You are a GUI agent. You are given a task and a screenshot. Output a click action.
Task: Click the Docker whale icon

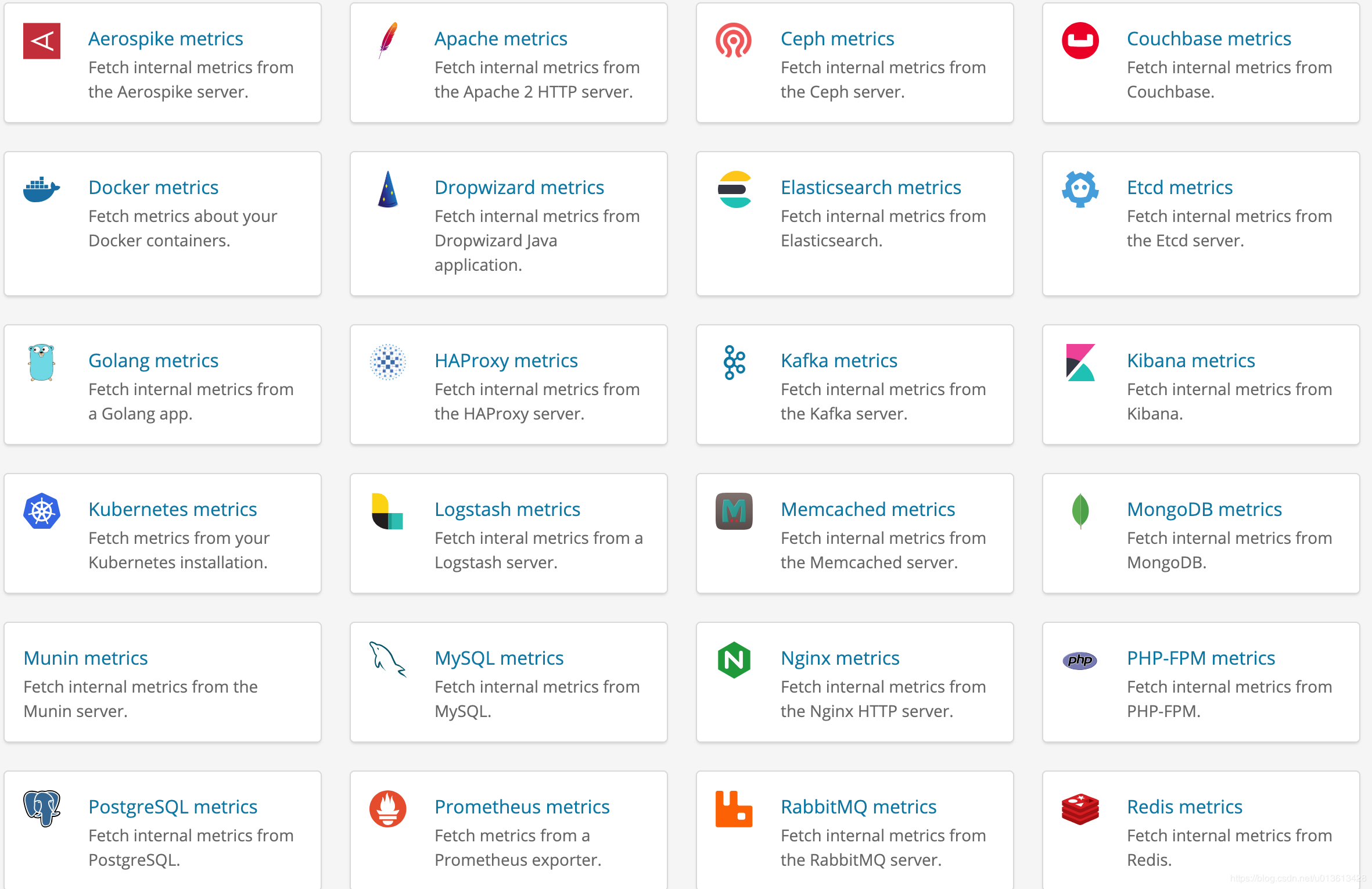coord(42,189)
